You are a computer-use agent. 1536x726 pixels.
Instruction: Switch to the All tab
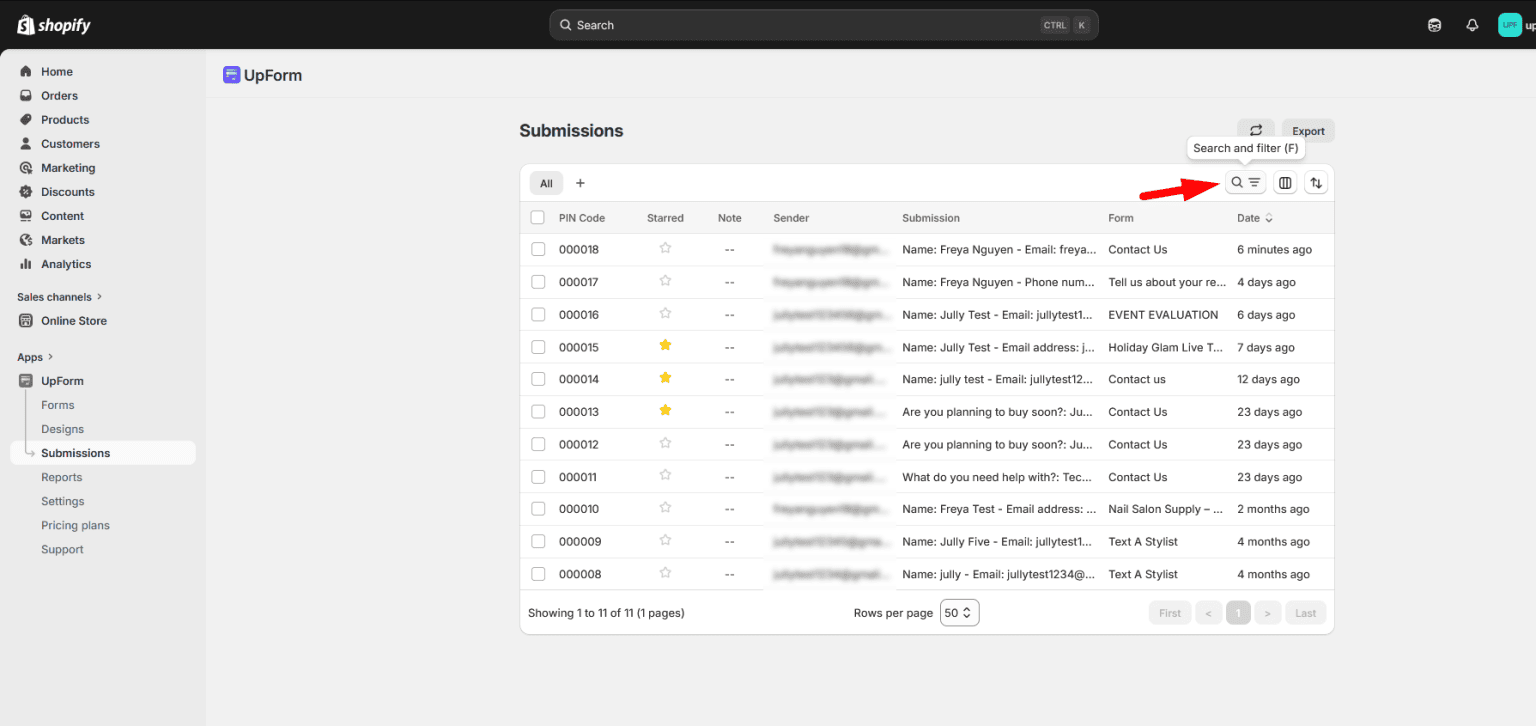(x=546, y=183)
